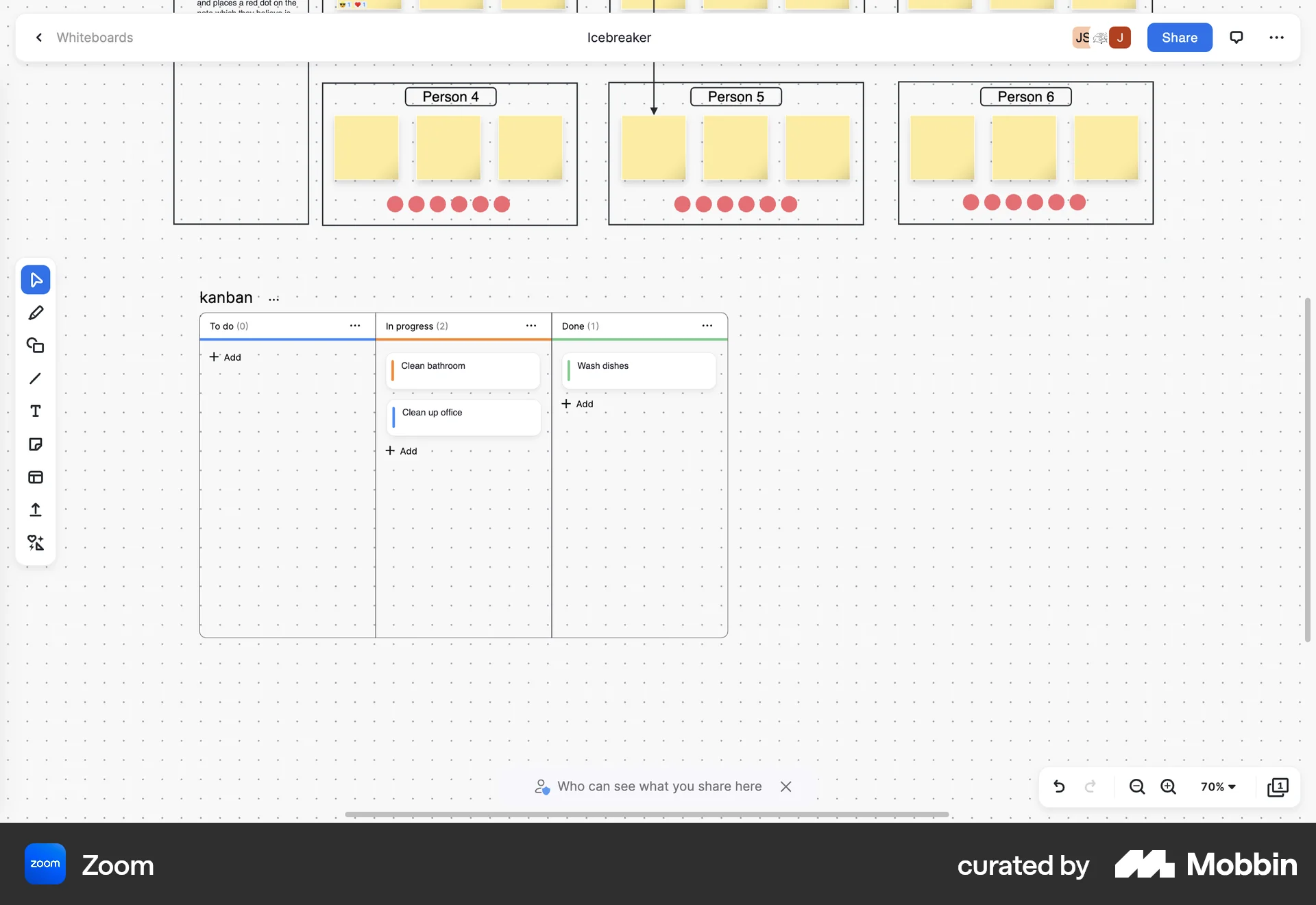Open the comments panel
1316x905 pixels.
pyautogui.click(x=1236, y=37)
